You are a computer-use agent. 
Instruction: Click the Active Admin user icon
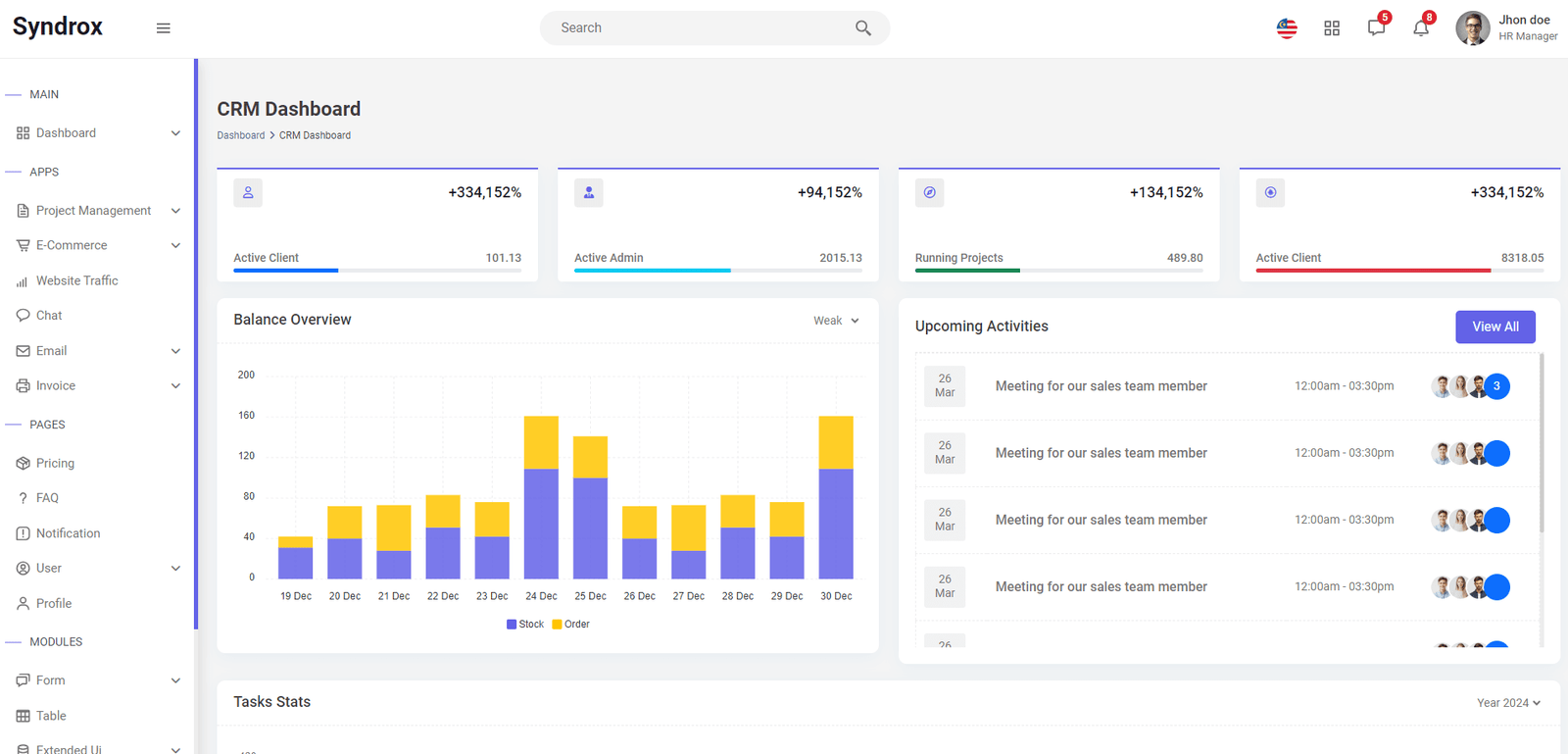pos(589,192)
